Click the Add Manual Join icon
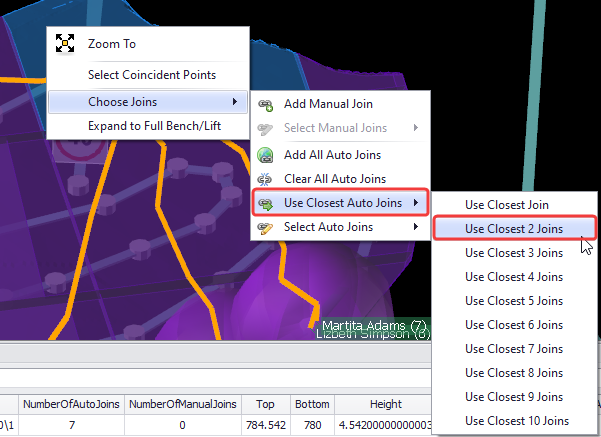Screen dimensions: 601x437 265,104
